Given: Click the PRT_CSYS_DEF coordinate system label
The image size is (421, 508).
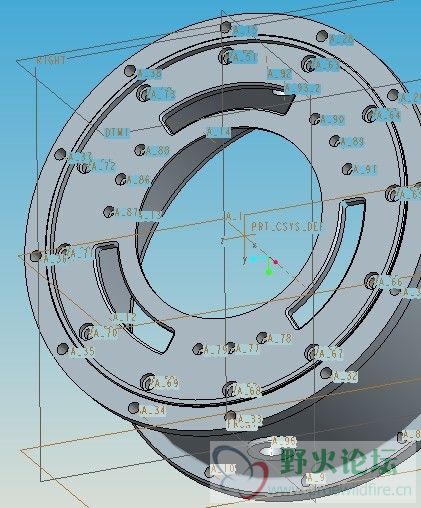Looking at the screenshot, I should click(x=287, y=227).
